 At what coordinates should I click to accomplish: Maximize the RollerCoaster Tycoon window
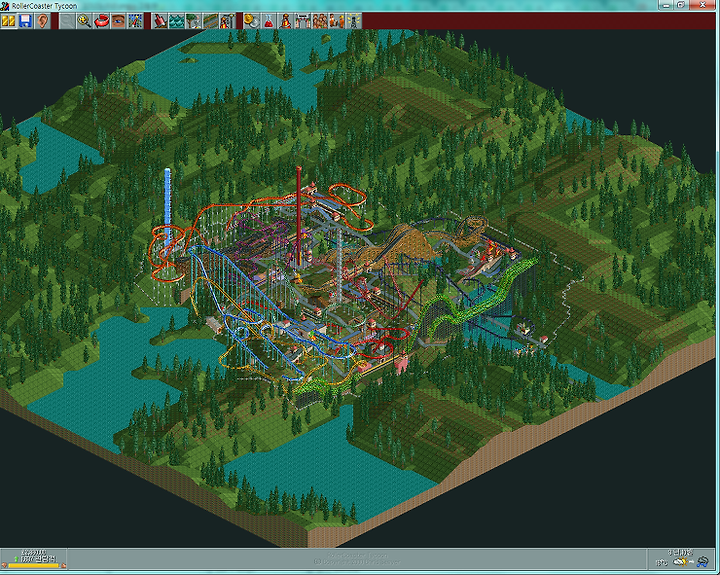tap(681, 5)
